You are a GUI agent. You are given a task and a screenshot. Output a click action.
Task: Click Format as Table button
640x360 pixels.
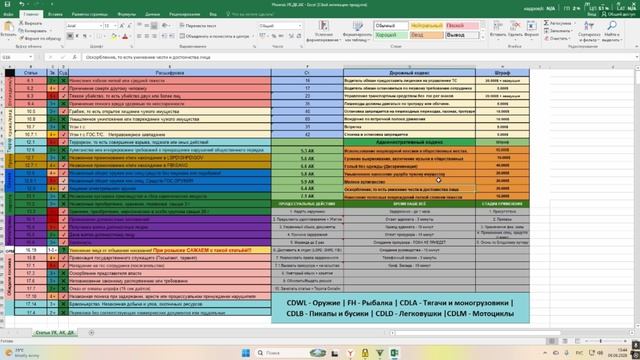tap(357, 31)
